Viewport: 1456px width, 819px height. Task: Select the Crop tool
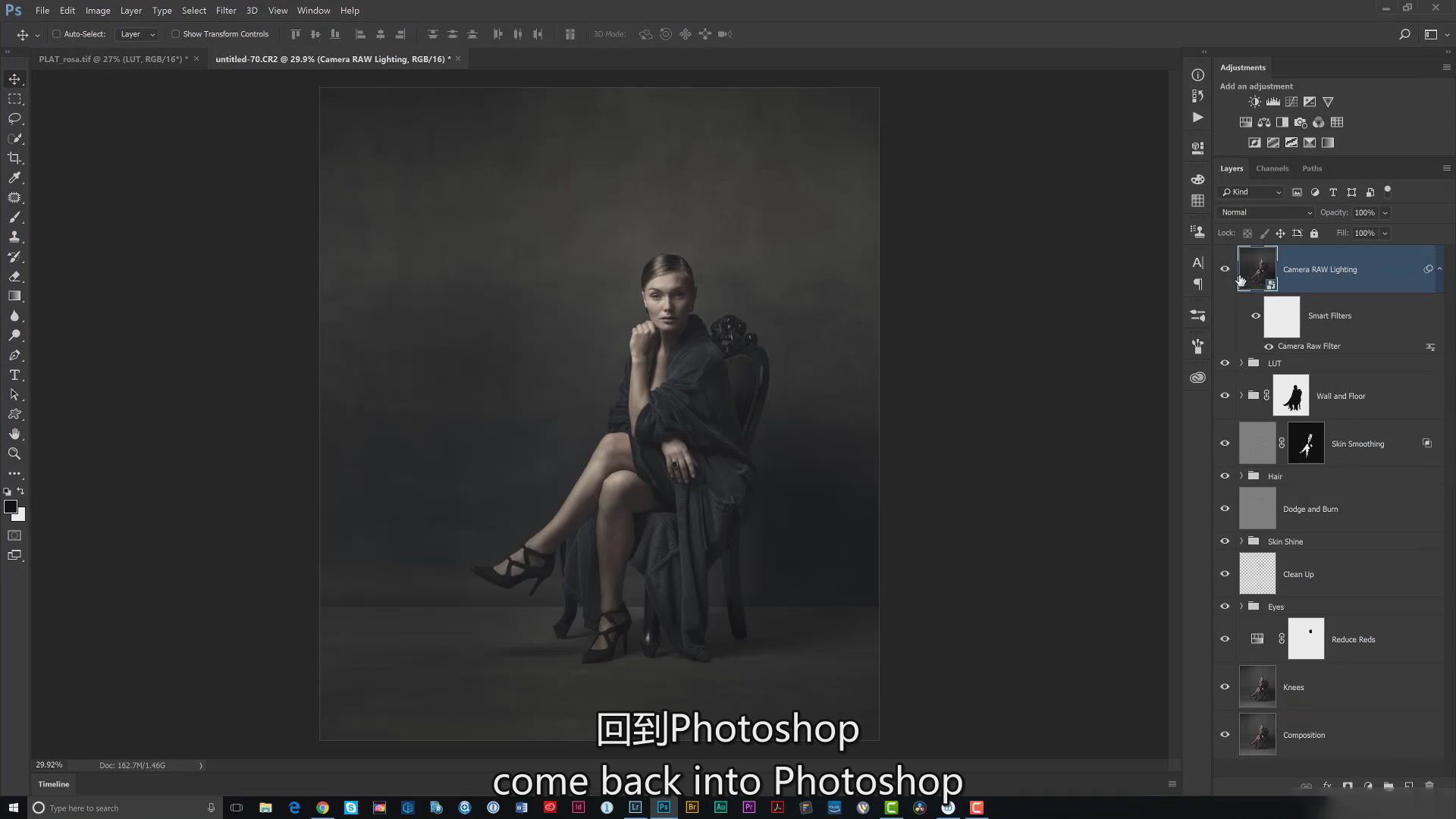[x=14, y=158]
